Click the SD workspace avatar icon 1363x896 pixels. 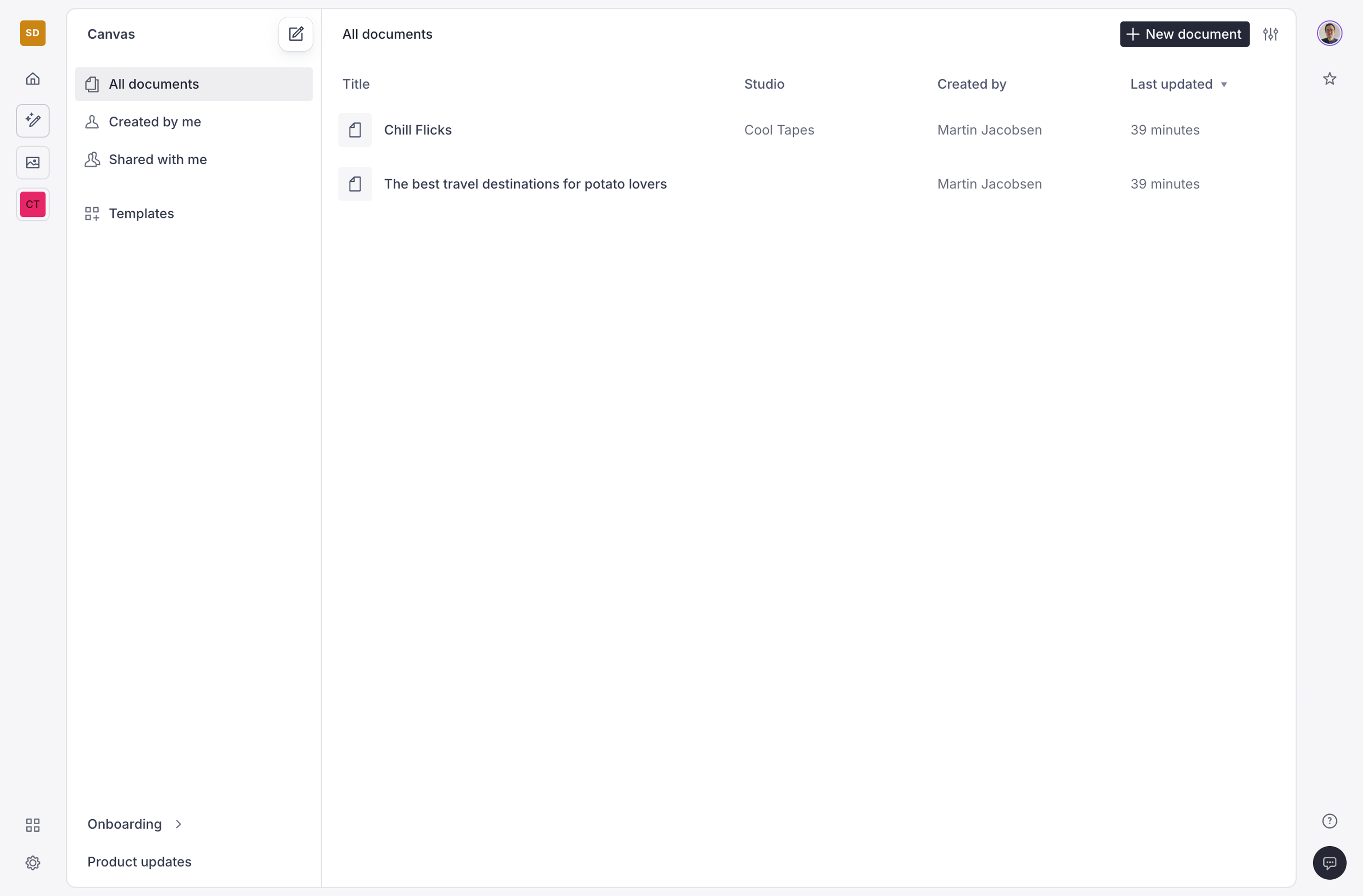click(x=33, y=33)
